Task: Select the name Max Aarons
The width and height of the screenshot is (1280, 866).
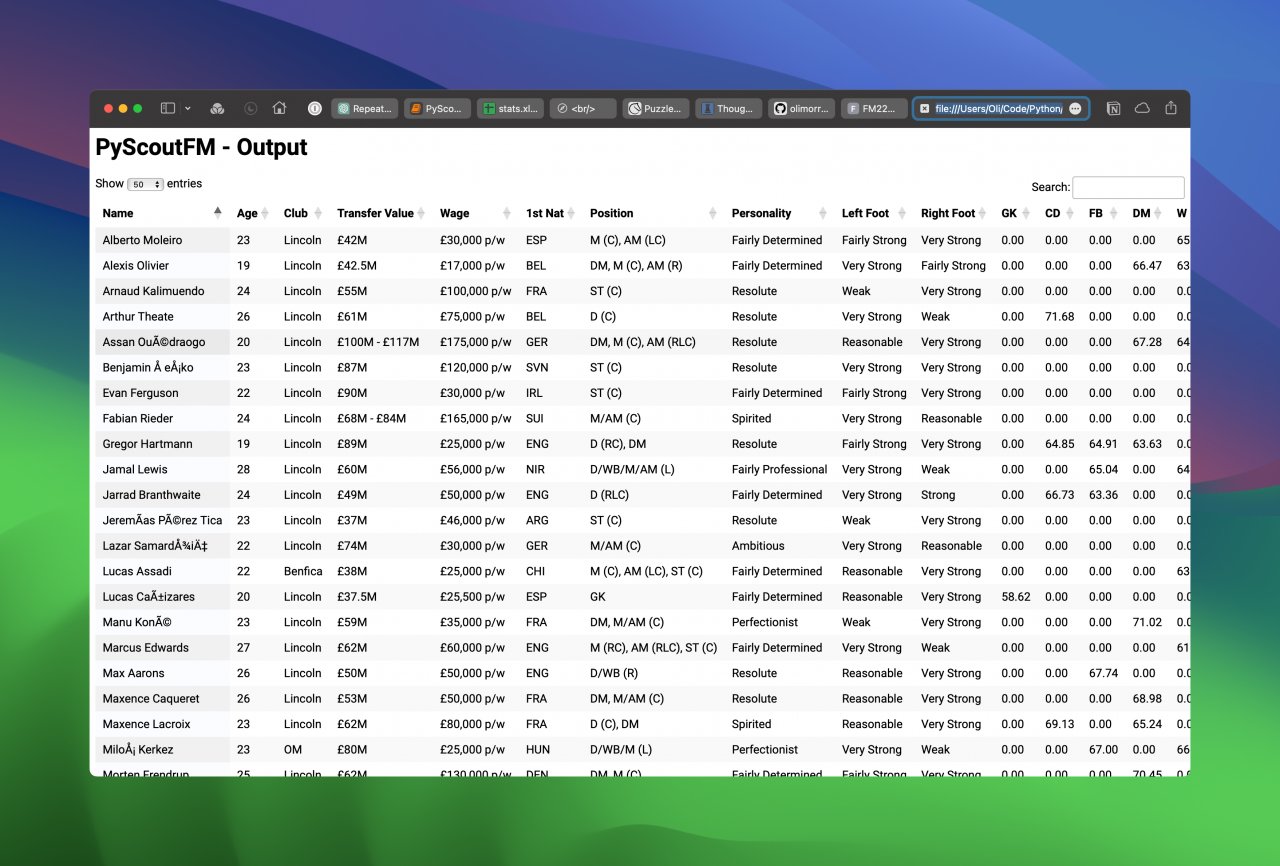Action: click(133, 673)
